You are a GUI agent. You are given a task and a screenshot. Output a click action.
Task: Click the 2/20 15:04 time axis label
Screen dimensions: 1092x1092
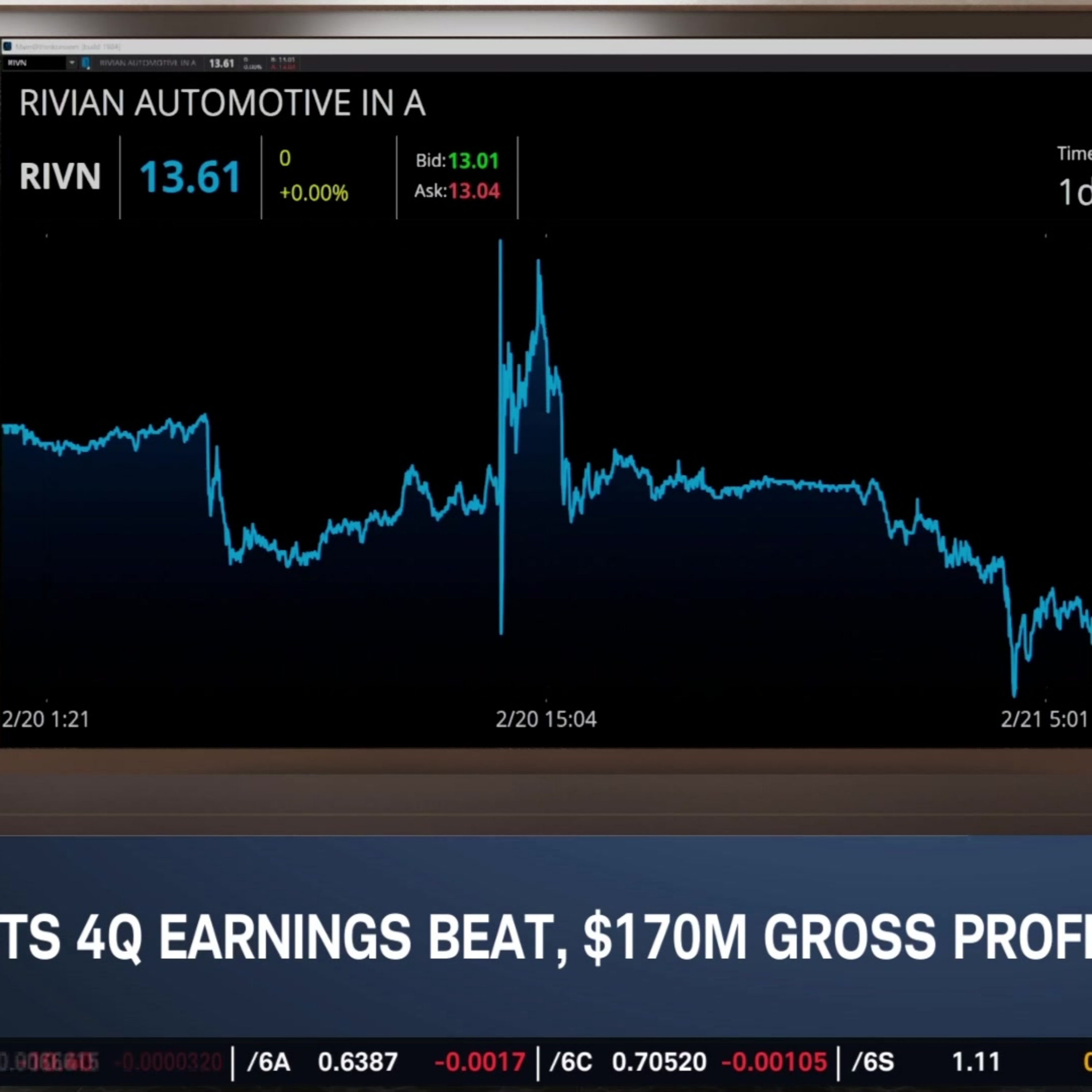[x=546, y=720]
